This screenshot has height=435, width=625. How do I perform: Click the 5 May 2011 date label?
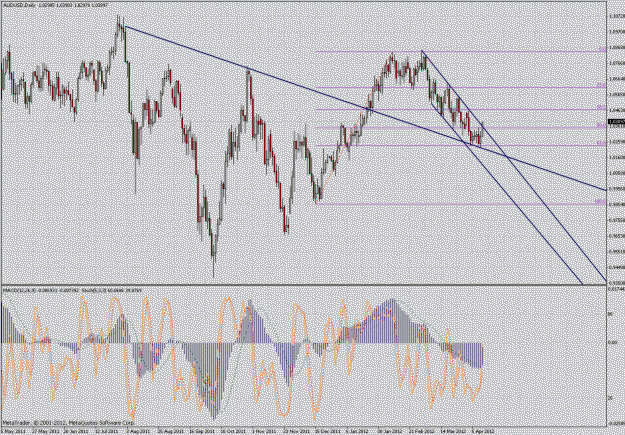click(x=14, y=432)
